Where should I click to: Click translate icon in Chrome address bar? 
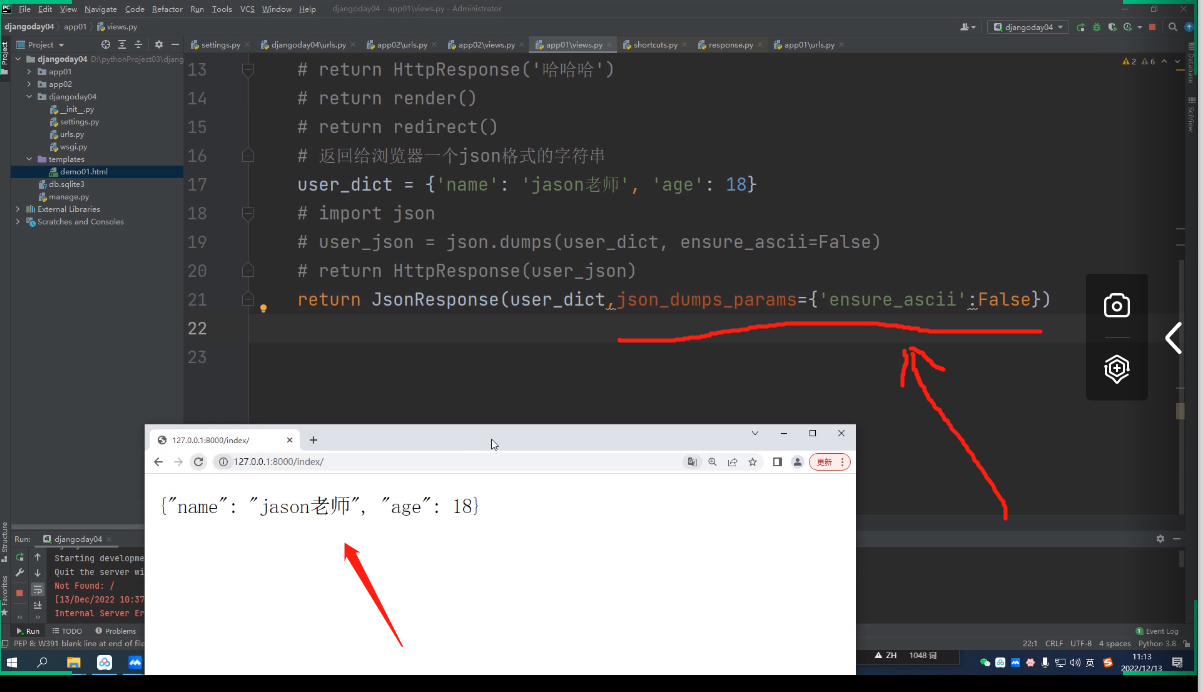(692, 462)
